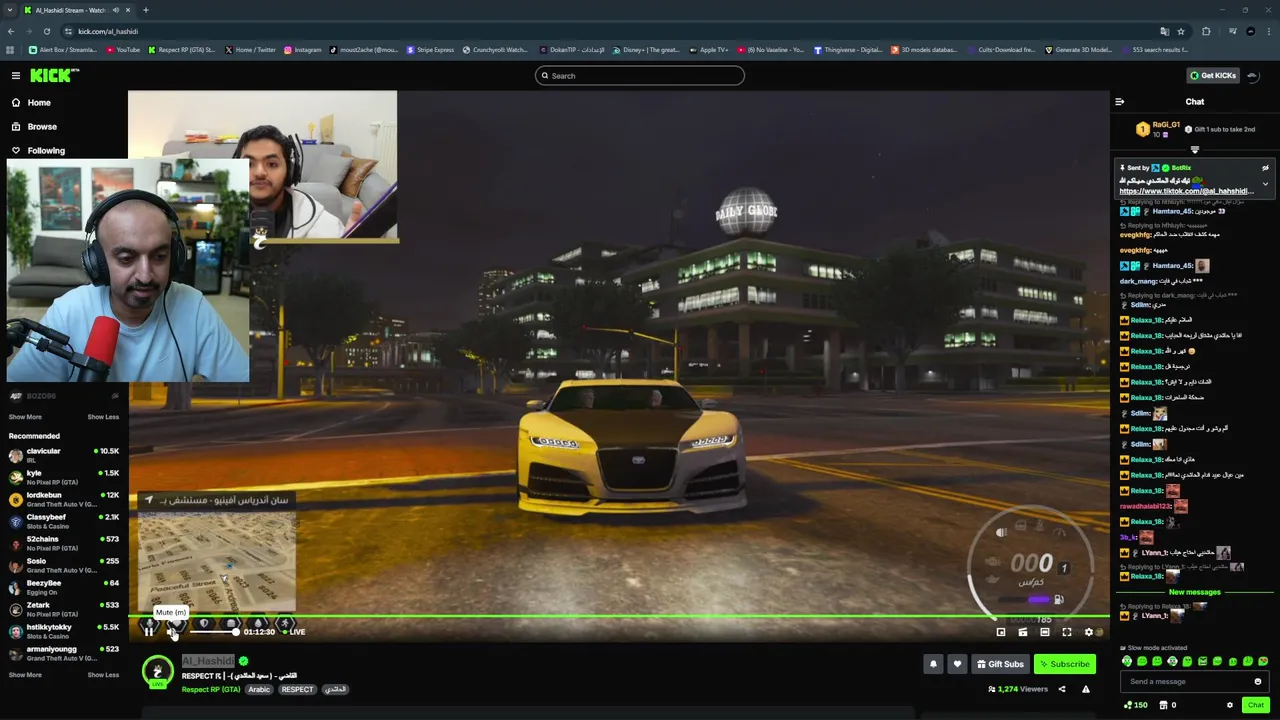Open a new browser tab
This screenshot has width=1280, height=720.
point(145,10)
